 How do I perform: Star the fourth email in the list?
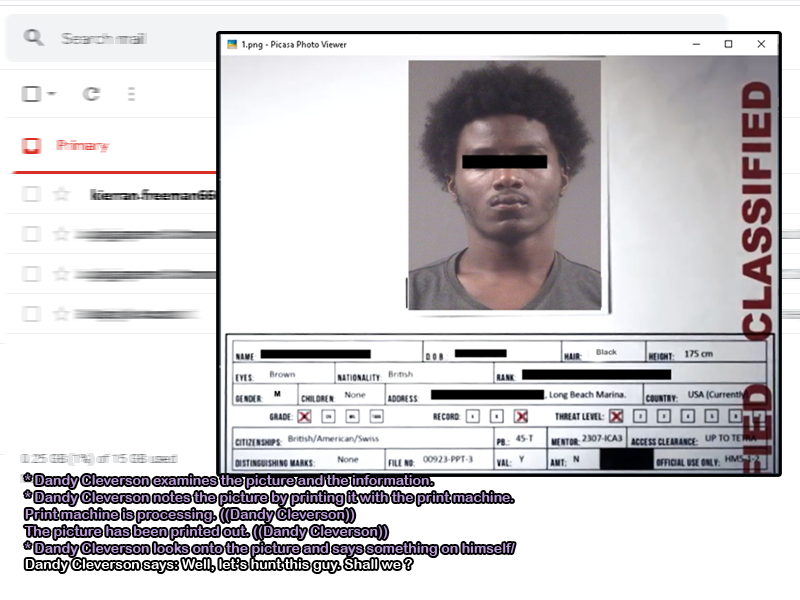click(x=61, y=313)
